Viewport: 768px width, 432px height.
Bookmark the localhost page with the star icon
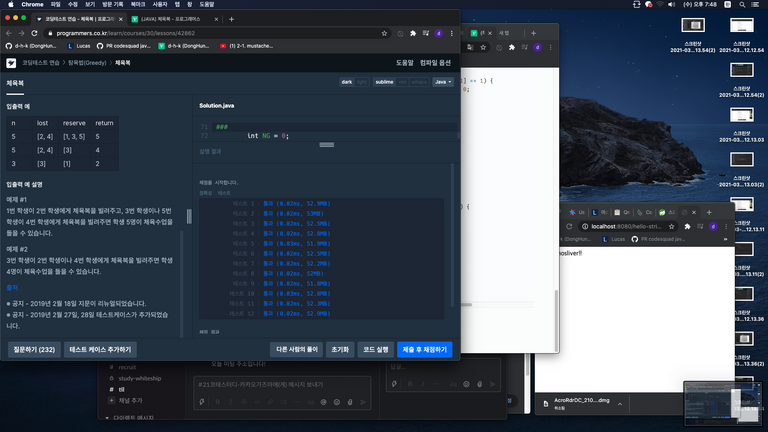(672, 226)
